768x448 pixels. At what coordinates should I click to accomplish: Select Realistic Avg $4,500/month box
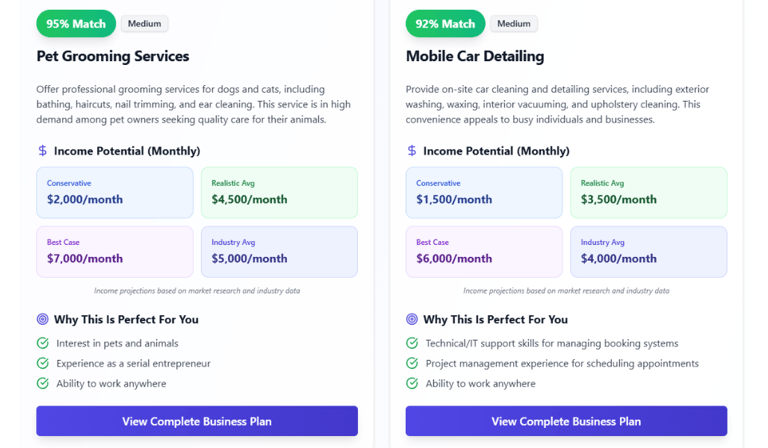pyautogui.click(x=279, y=193)
